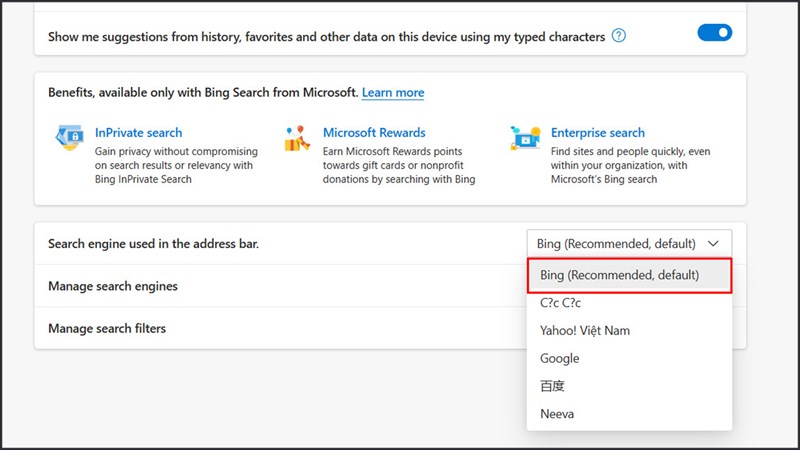Select the 百度 search engine option
The height and width of the screenshot is (450, 800).
pyautogui.click(x=552, y=386)
